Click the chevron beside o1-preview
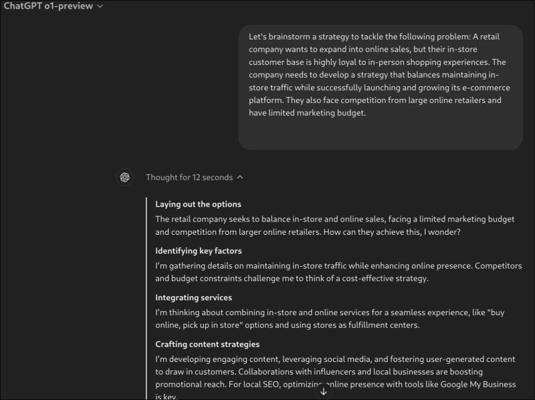The height and width of the screenshot is (400, 535). pos(100,6)
